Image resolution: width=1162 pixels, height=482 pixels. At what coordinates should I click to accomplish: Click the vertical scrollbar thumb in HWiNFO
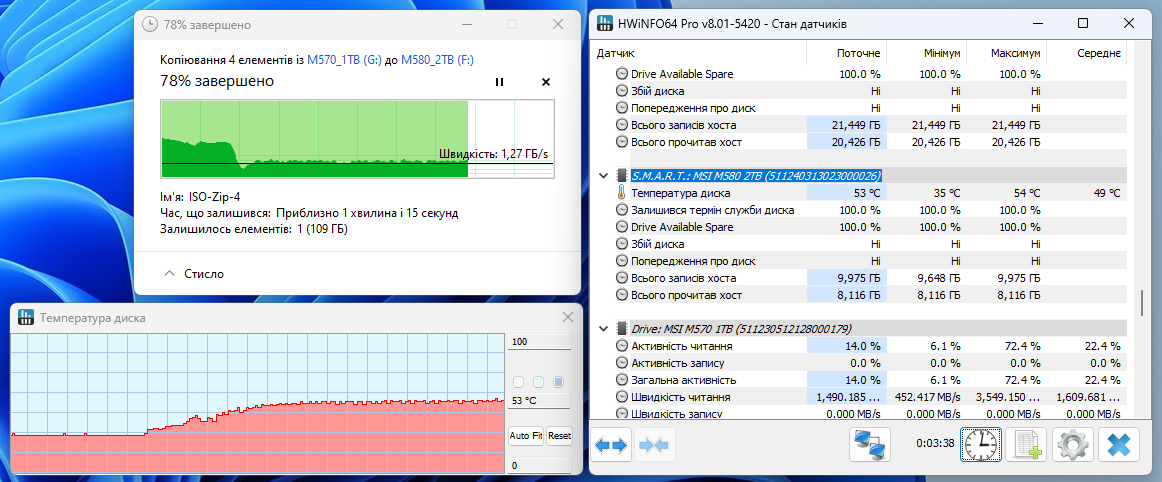pos(1142,303)
